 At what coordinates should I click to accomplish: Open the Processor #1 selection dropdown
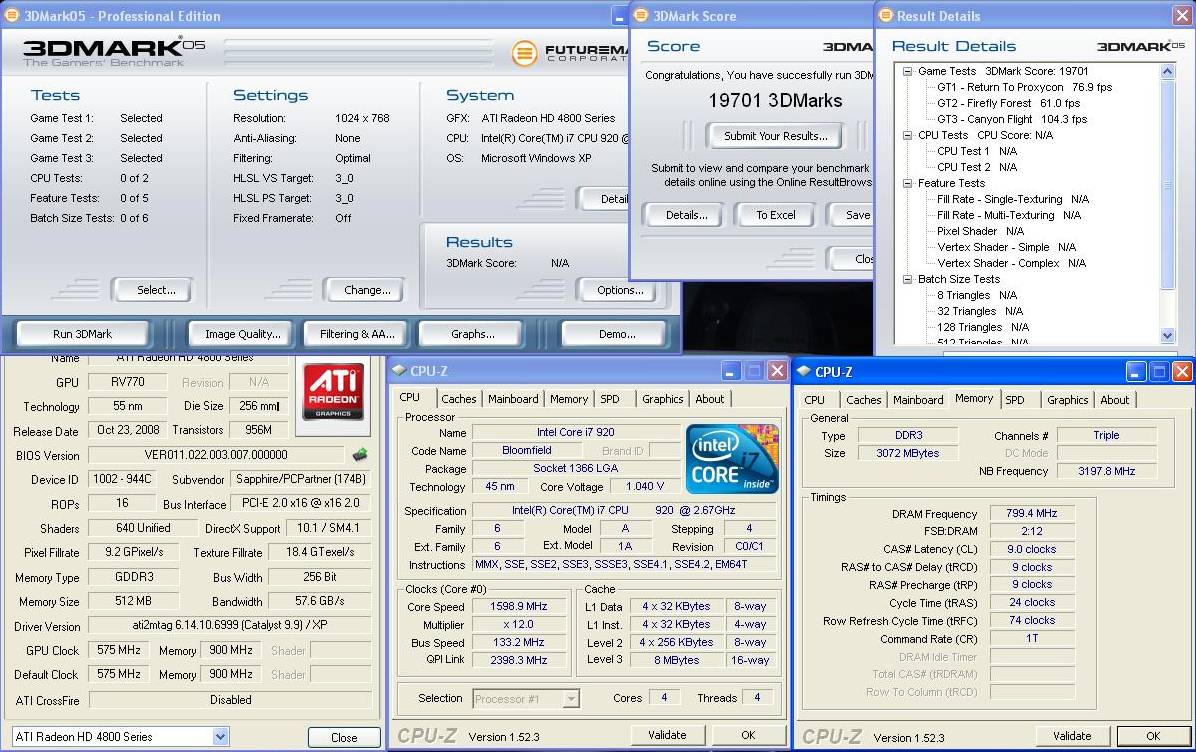pos(571,699)
